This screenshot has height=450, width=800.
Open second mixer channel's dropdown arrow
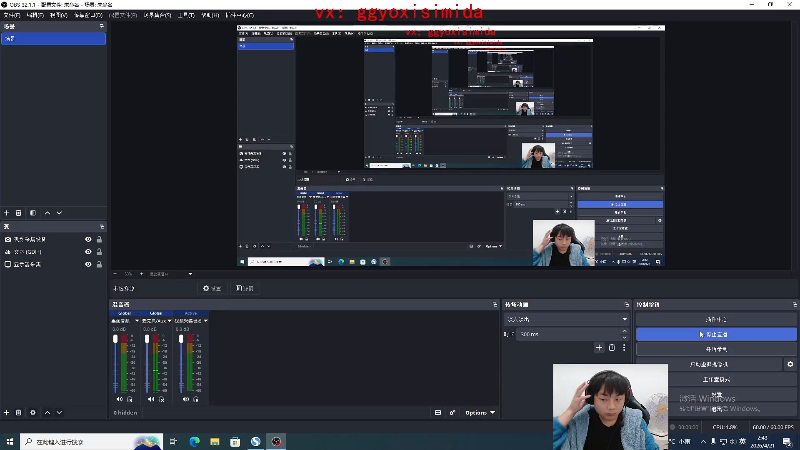click(169, 321)
